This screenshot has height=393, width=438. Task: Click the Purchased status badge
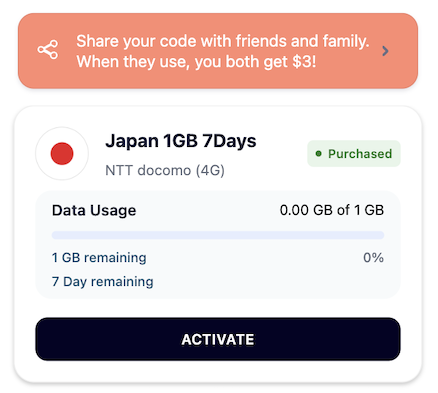point(354,154)
